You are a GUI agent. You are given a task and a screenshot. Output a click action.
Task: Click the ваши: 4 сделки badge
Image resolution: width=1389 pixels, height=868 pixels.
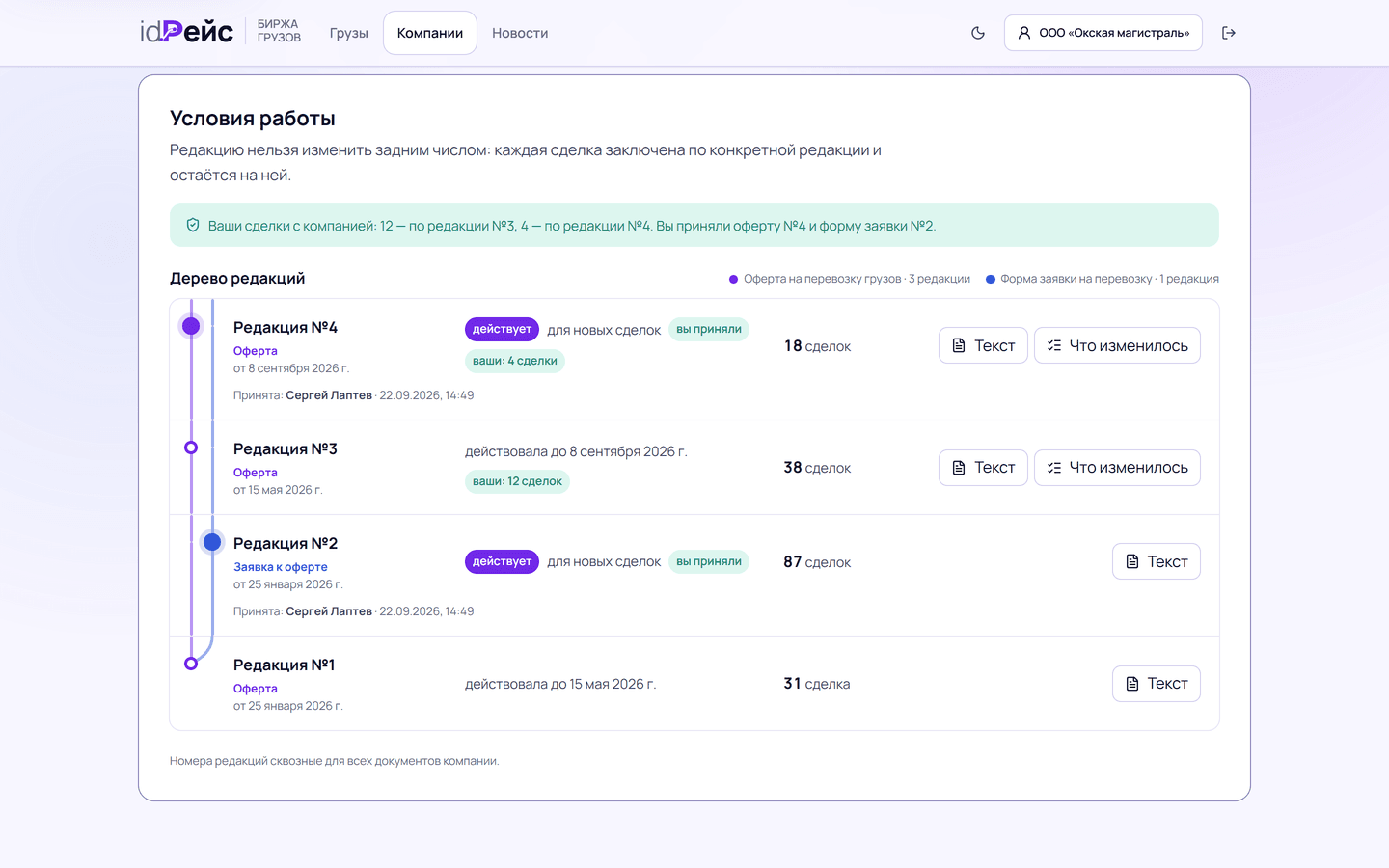pos(515,361)
